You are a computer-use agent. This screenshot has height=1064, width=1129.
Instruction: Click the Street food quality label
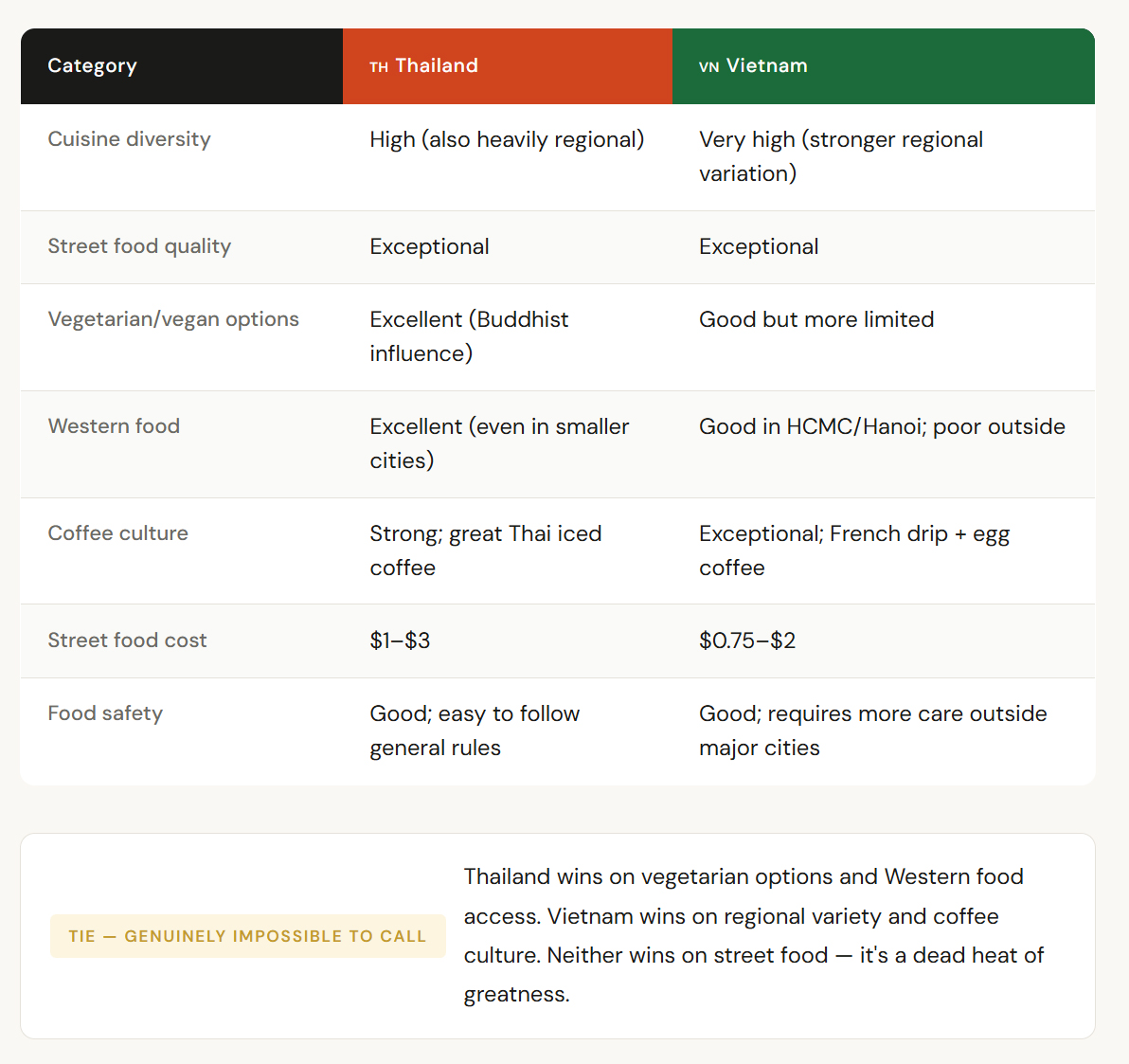(139, 246)
